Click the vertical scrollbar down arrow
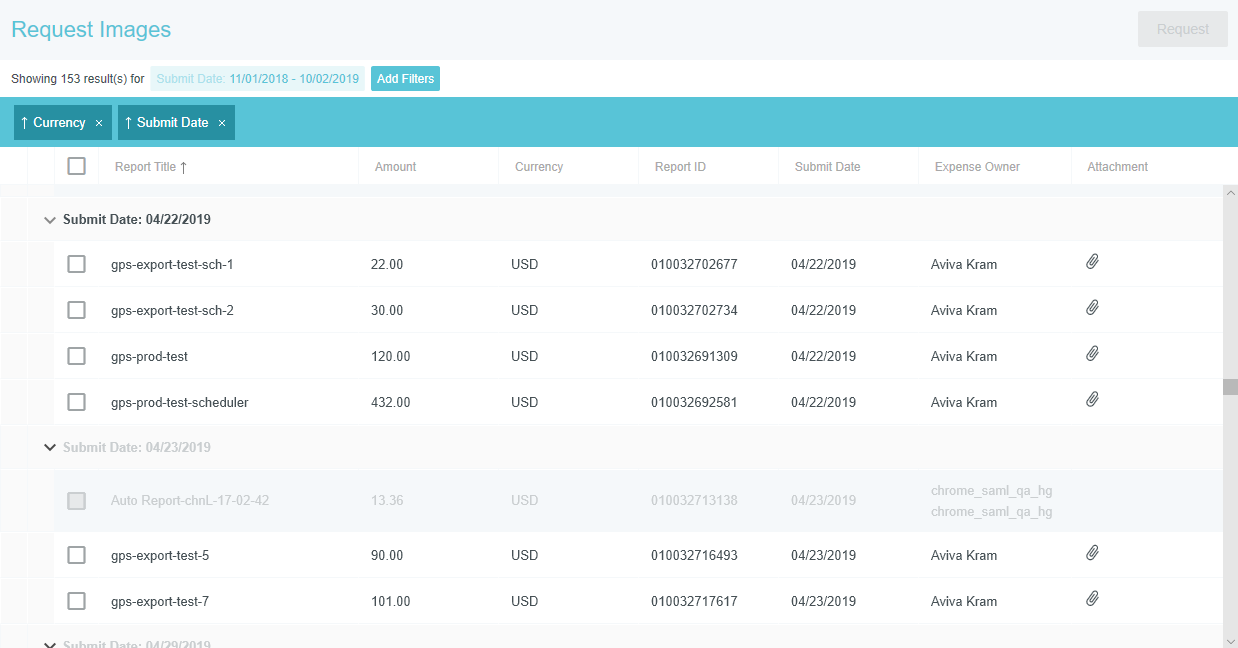The image size is (1238, 648). pos(1230,640)
